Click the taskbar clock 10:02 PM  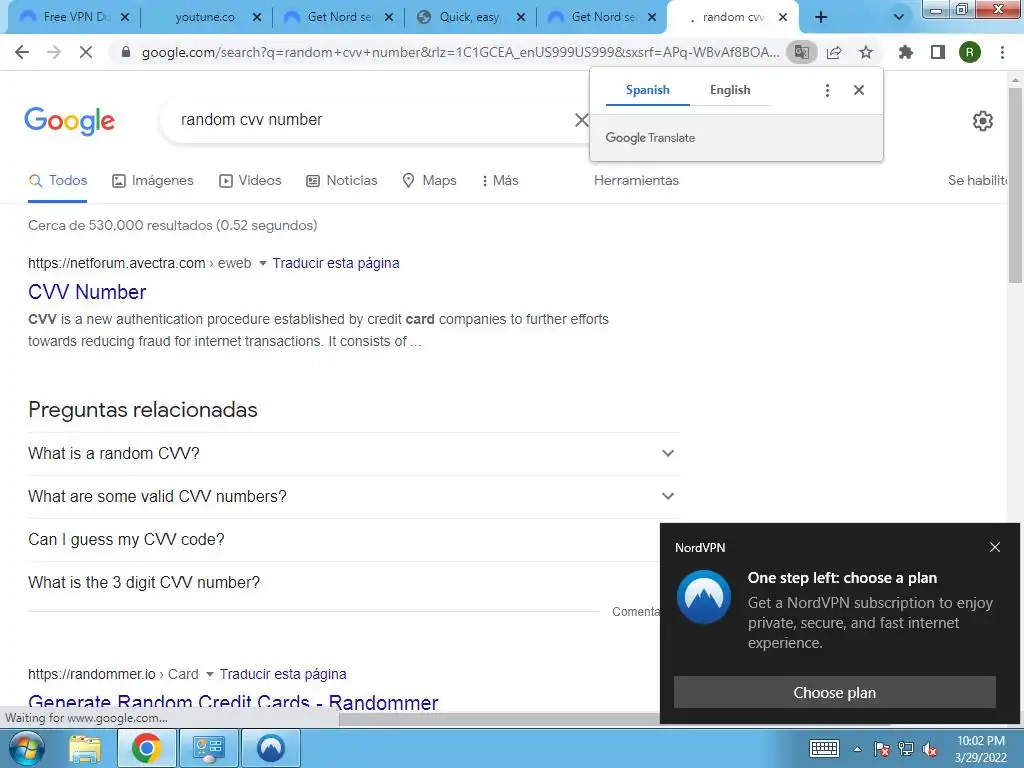pyautogui.click(x=980, y=741)
